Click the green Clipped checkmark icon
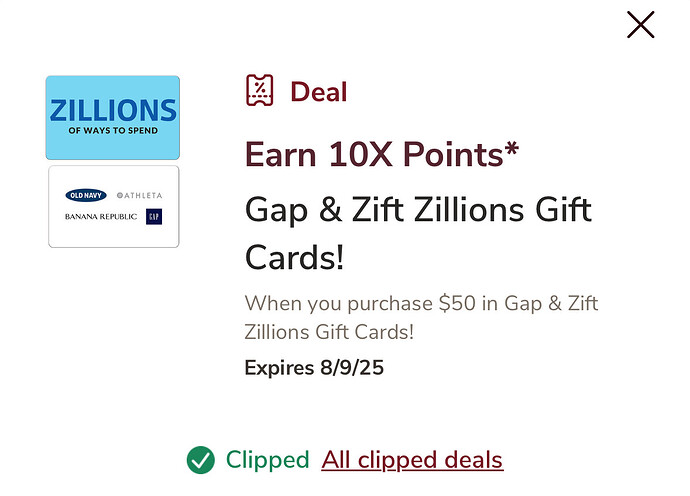Viewport: 690px width, 496px height. click(x=201, y=460)
